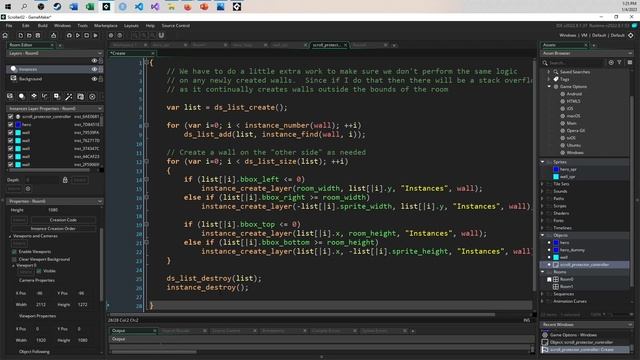Image resolution: width=640 pixels, height=360 pixels.
Task: Create new path layer in room editor
Action: click(x=45, y=96)
